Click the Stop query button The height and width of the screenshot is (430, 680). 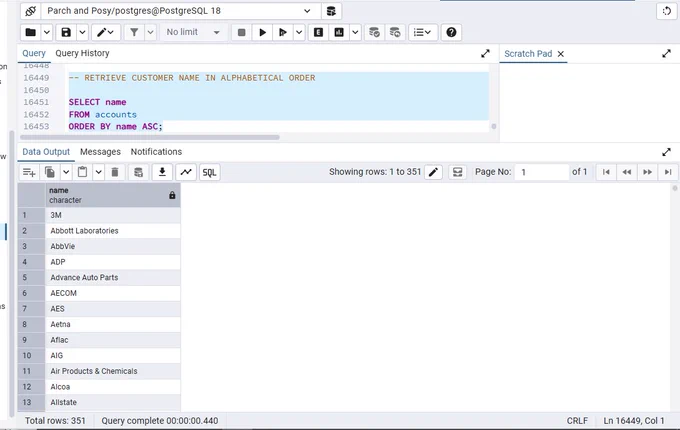tap(242, 32)
